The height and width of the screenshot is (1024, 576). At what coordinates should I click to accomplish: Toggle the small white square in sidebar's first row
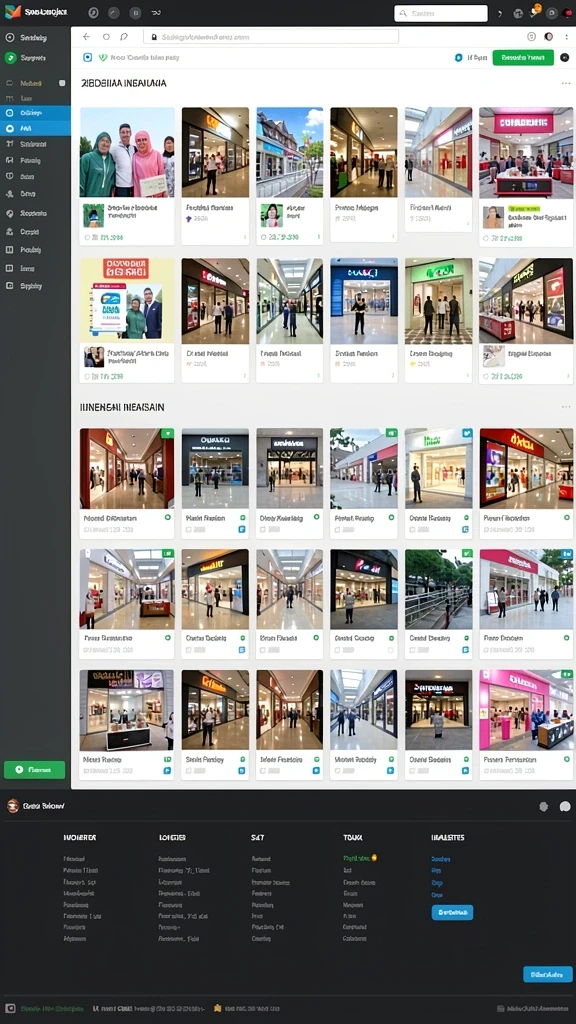[x=62, y=83]
